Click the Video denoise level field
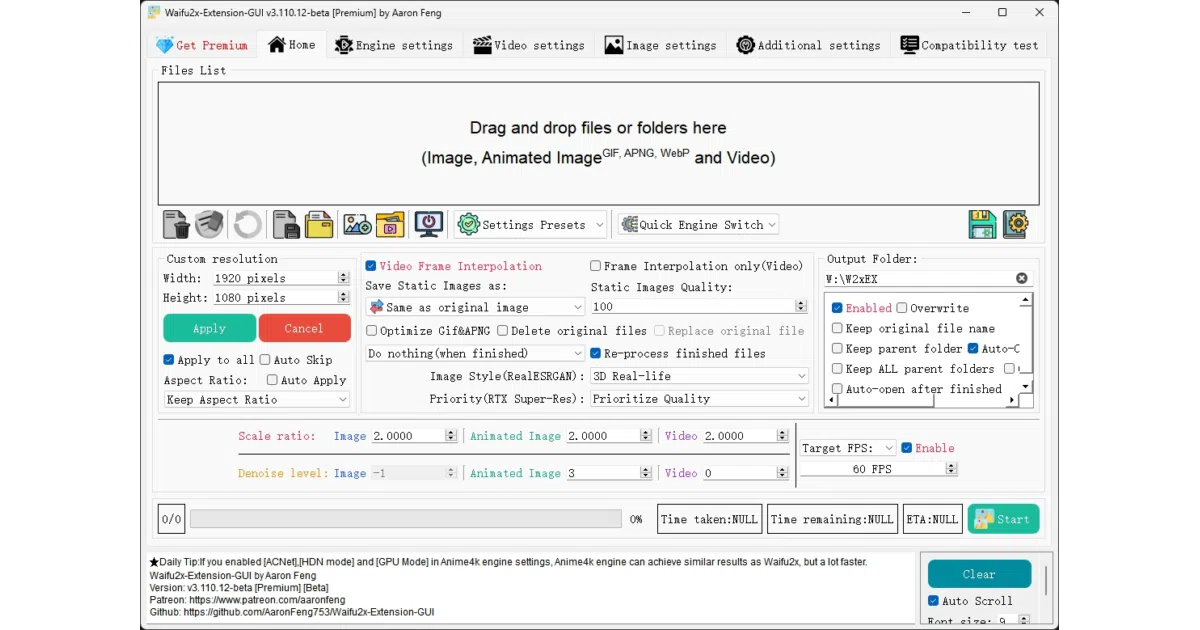 click(x=746, y=473)
